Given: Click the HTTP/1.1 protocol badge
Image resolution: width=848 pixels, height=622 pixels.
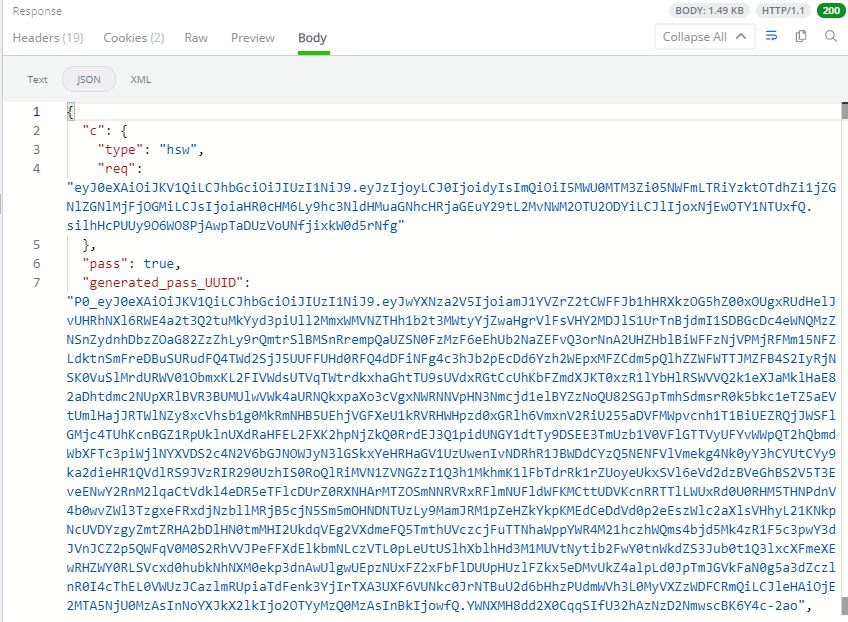Looking at the screenshot, I should 783,10.
